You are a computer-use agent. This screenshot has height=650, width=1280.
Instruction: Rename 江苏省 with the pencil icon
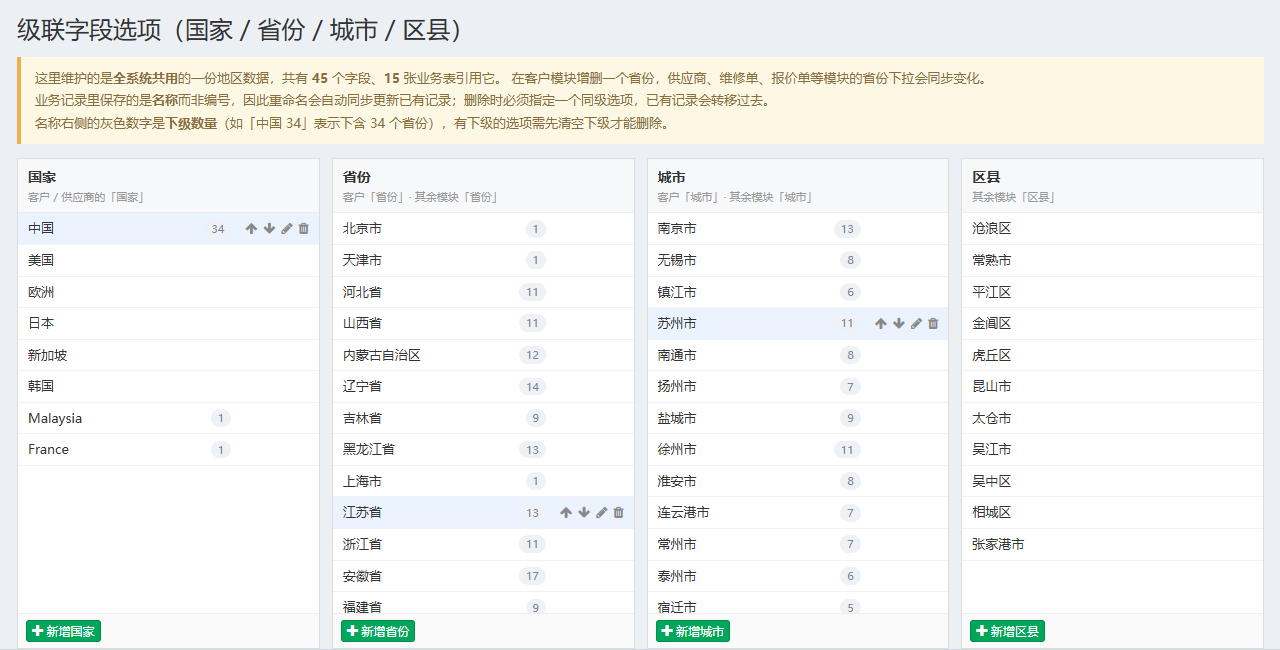602,513
